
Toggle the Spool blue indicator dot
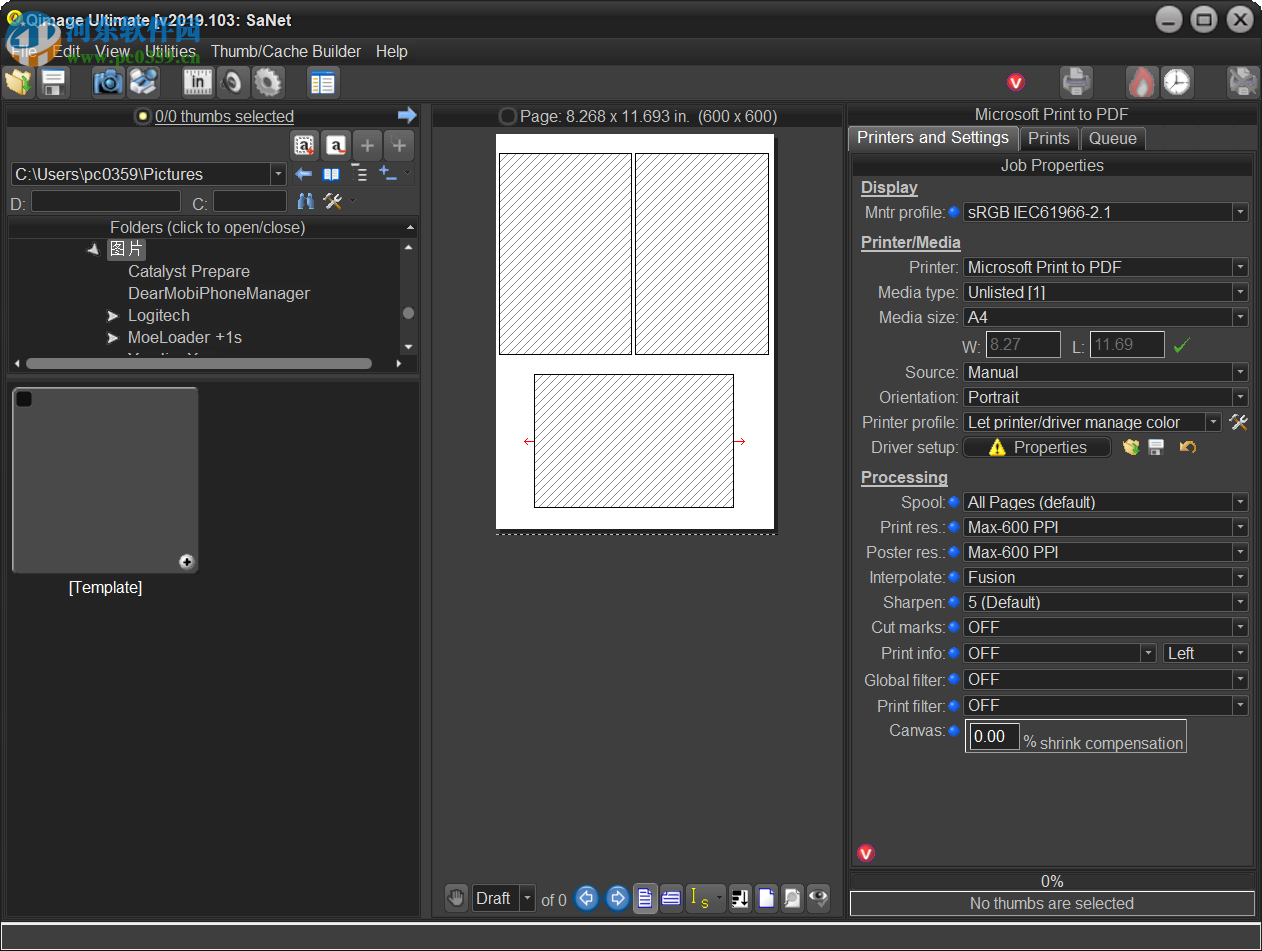[x=951, y=502]
